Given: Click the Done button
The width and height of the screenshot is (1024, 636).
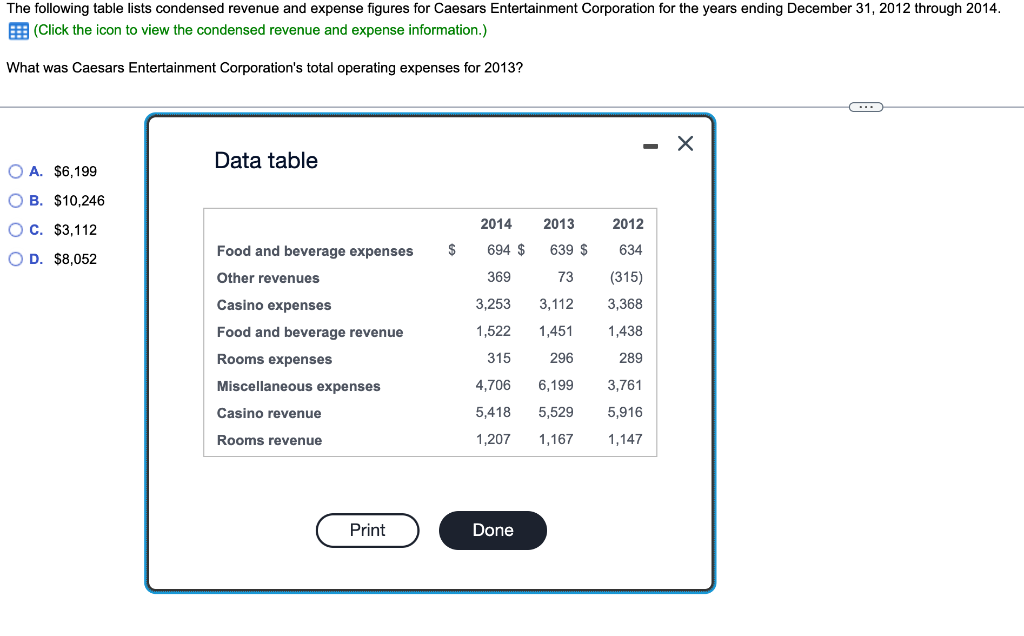Looking at the screenshot, I should tap(492, 530).
